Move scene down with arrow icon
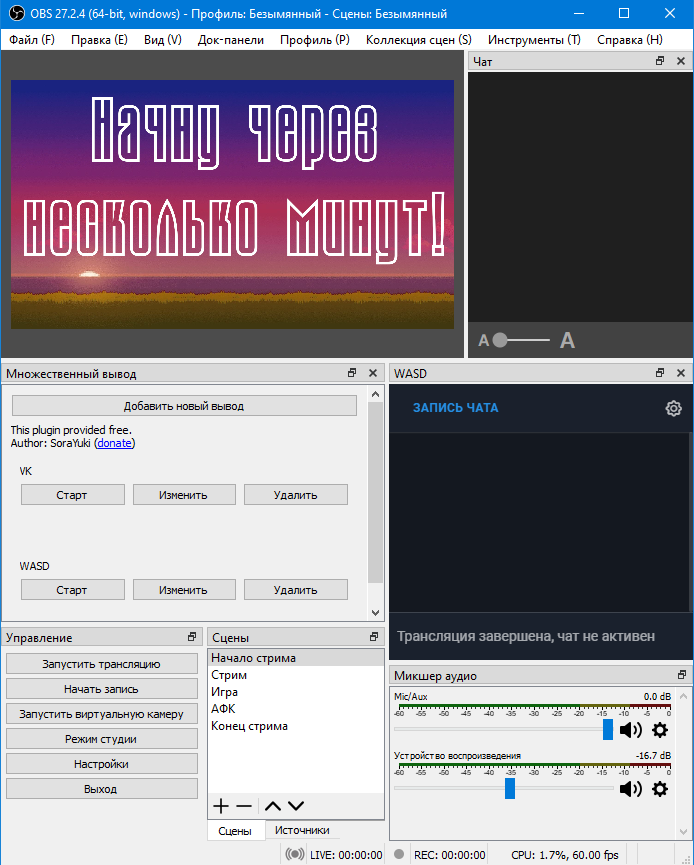This screenshot has width=694, height=865. click(x=296, y=806)
